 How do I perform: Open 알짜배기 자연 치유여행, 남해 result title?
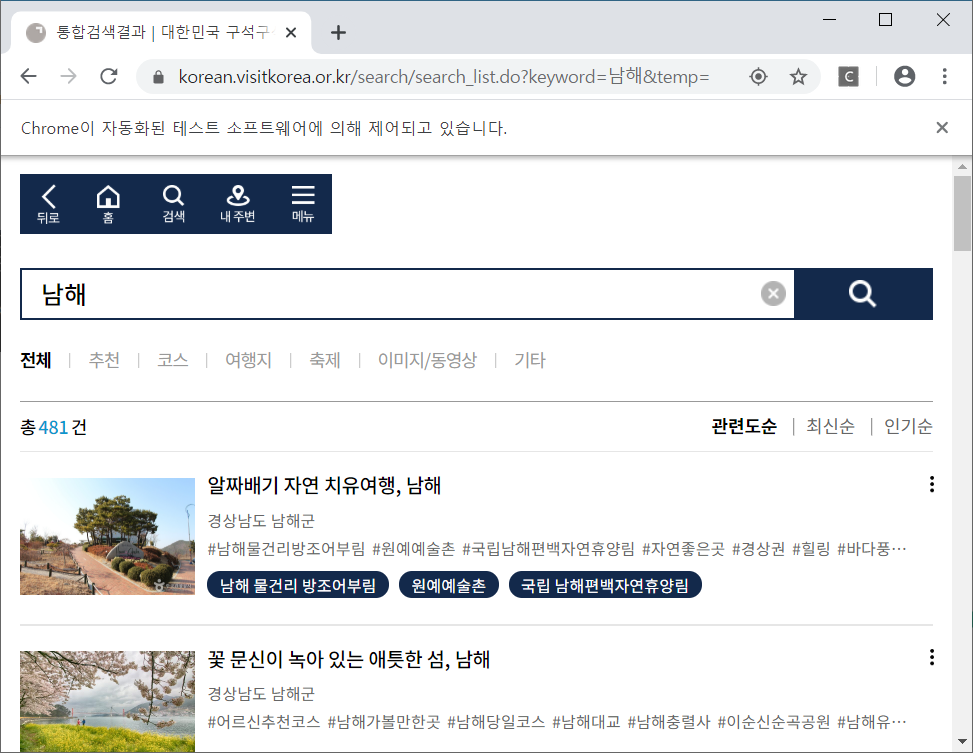[x=325, y=485]
